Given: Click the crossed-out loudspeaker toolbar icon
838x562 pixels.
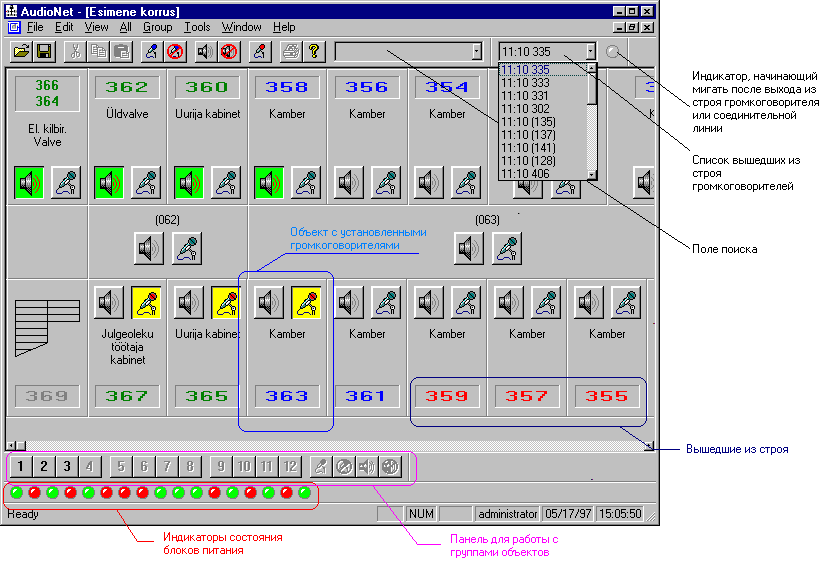Looking at the screenshot, I should (x=229, y=52).
